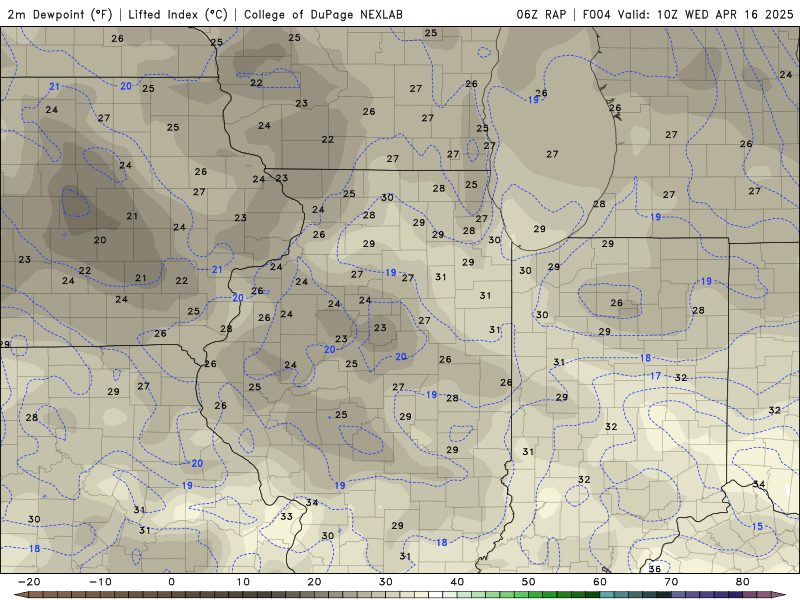Click the 40 label on the color scale

[457, 582]
